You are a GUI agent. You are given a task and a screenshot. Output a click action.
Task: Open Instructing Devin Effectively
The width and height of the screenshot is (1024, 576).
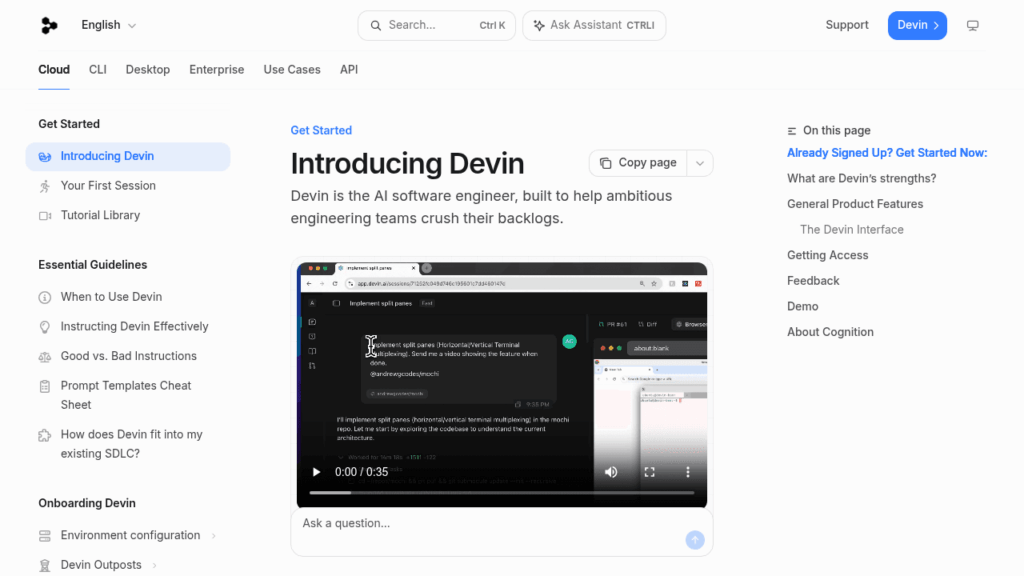(135, 326)
